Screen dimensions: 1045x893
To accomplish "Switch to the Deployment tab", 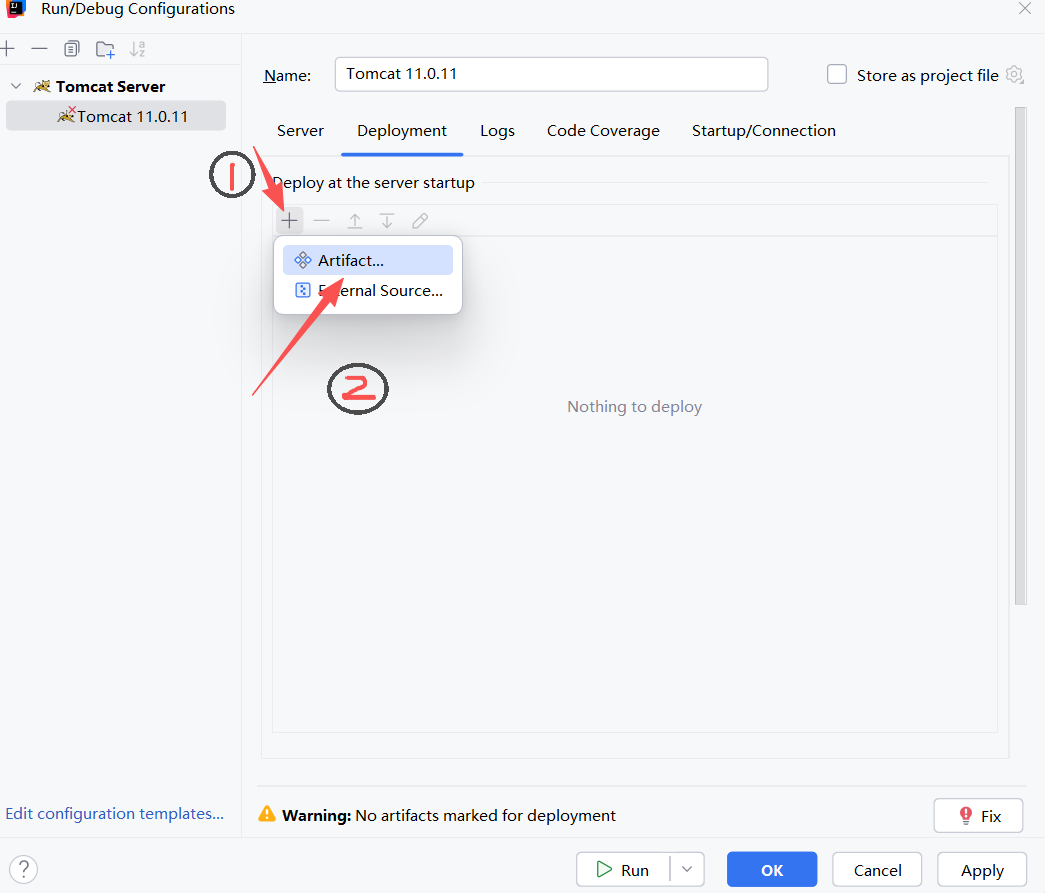I will 402,131.
